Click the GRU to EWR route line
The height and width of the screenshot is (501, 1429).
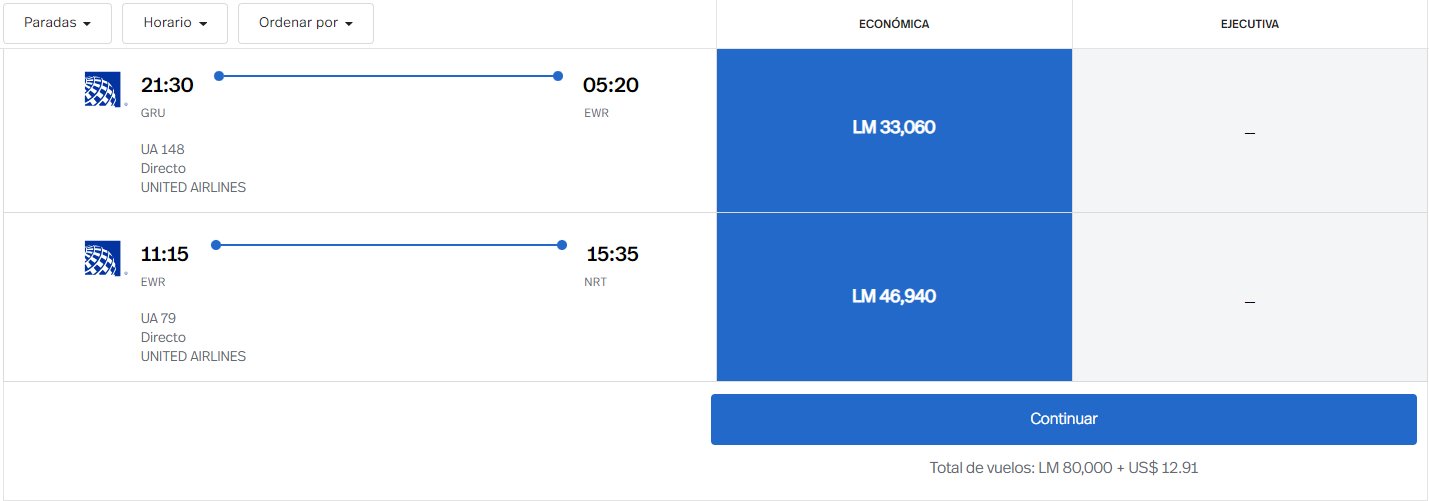388,76
